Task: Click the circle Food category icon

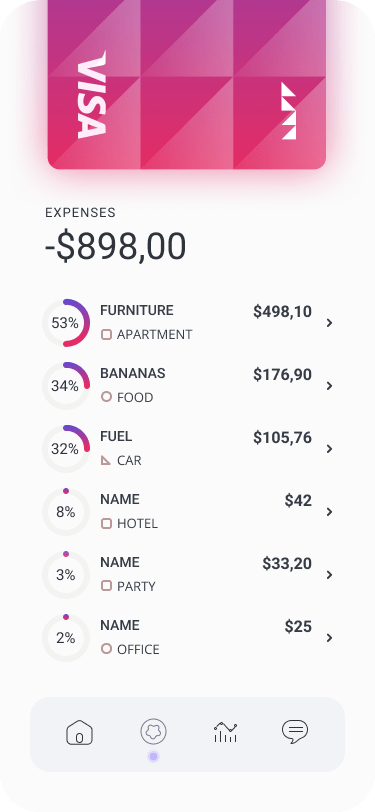Action: point(106,397)
